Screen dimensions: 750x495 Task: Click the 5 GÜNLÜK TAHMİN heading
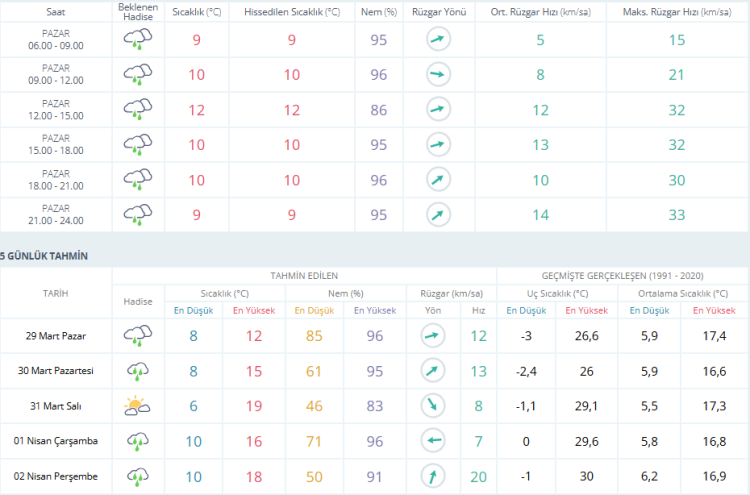pyautogui.click(x=44, y=256)
